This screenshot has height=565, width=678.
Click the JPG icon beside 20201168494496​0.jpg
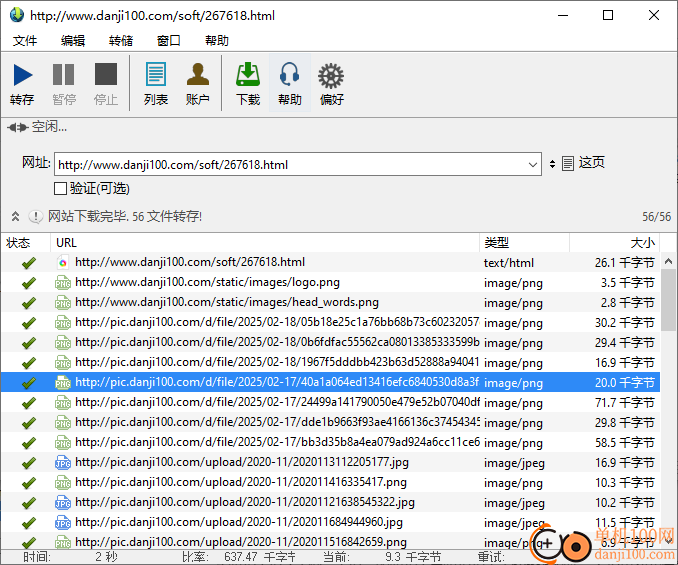(63, 523)
